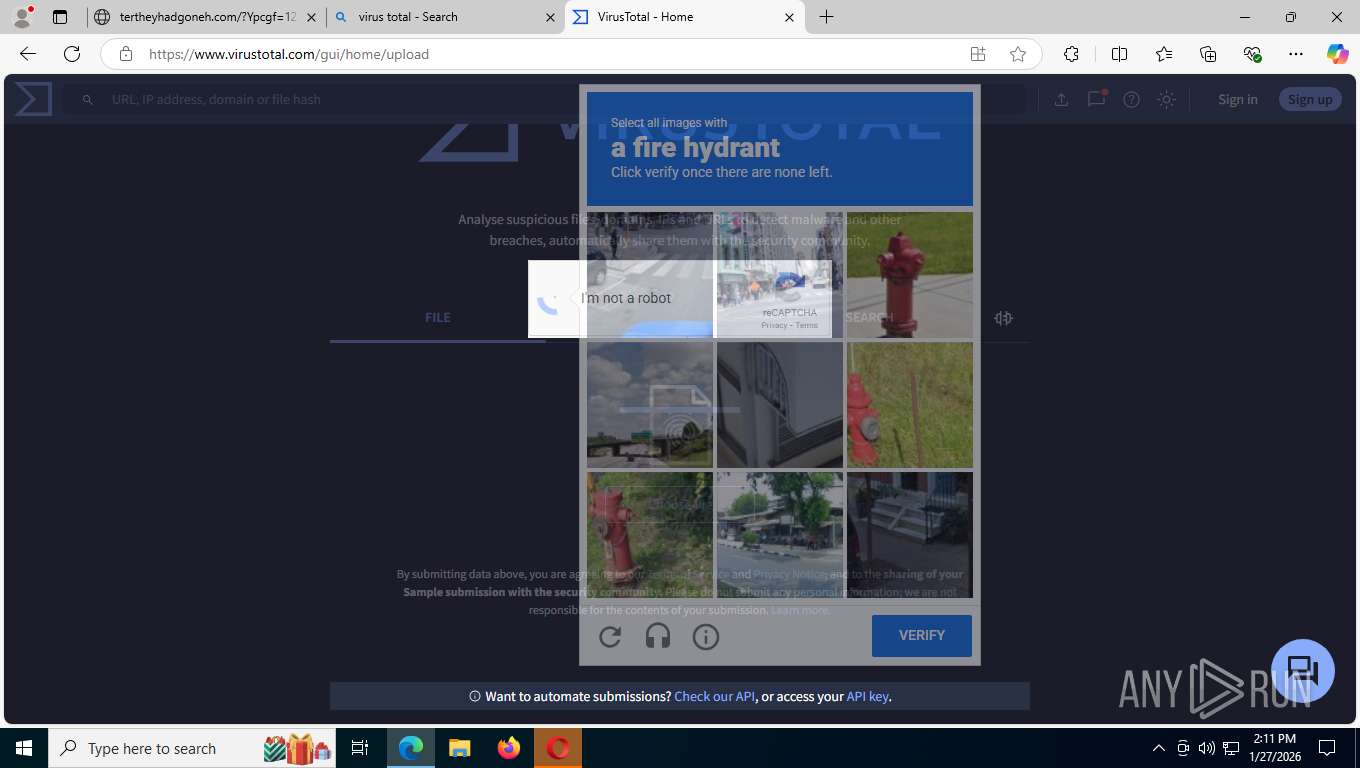Screen dimensions: 1360x768
Task: Select the bottom-left red hydrant tile
Action: (x=650, y=535)
